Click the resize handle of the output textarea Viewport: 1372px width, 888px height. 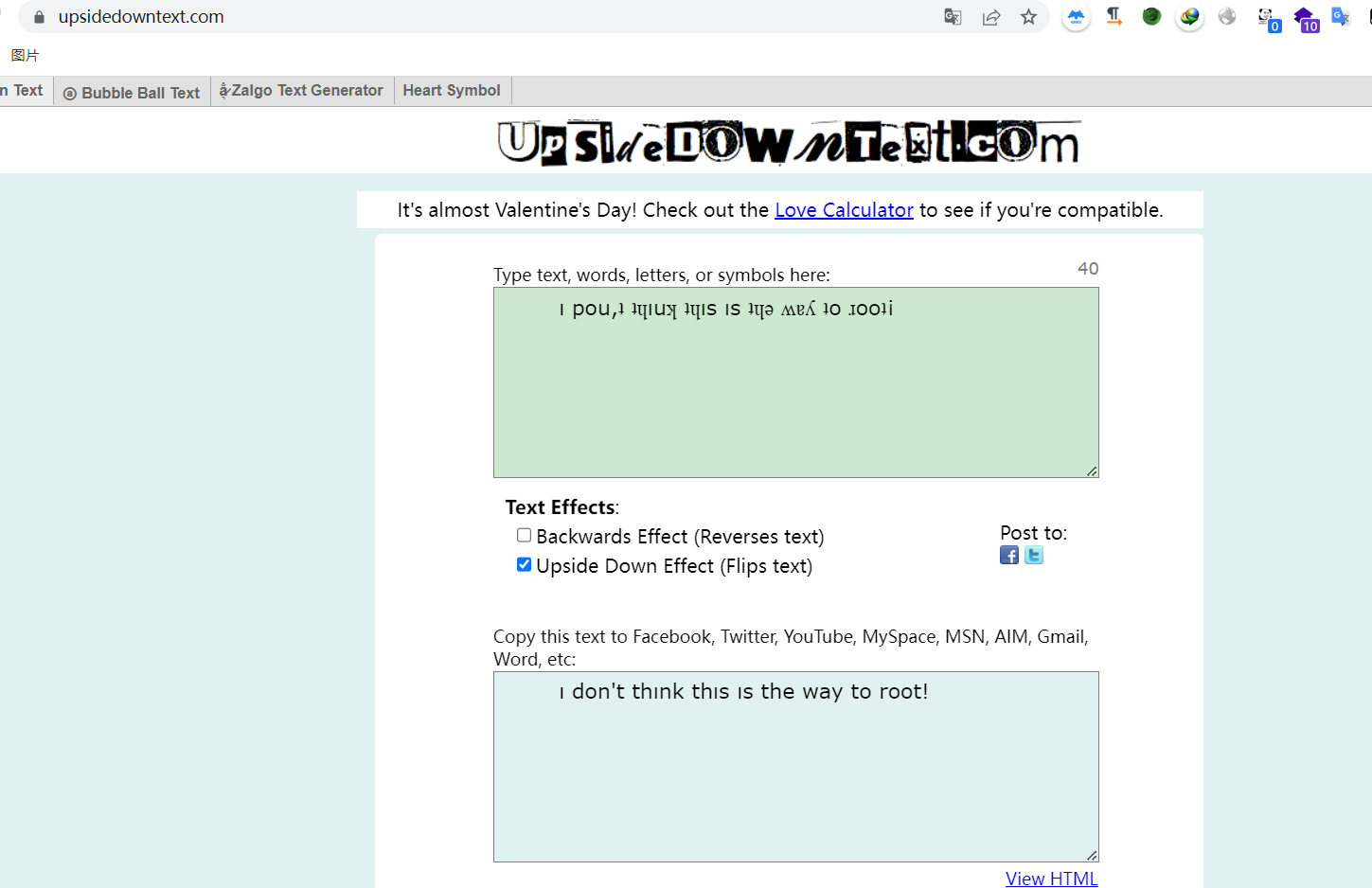coord(1092,855)
